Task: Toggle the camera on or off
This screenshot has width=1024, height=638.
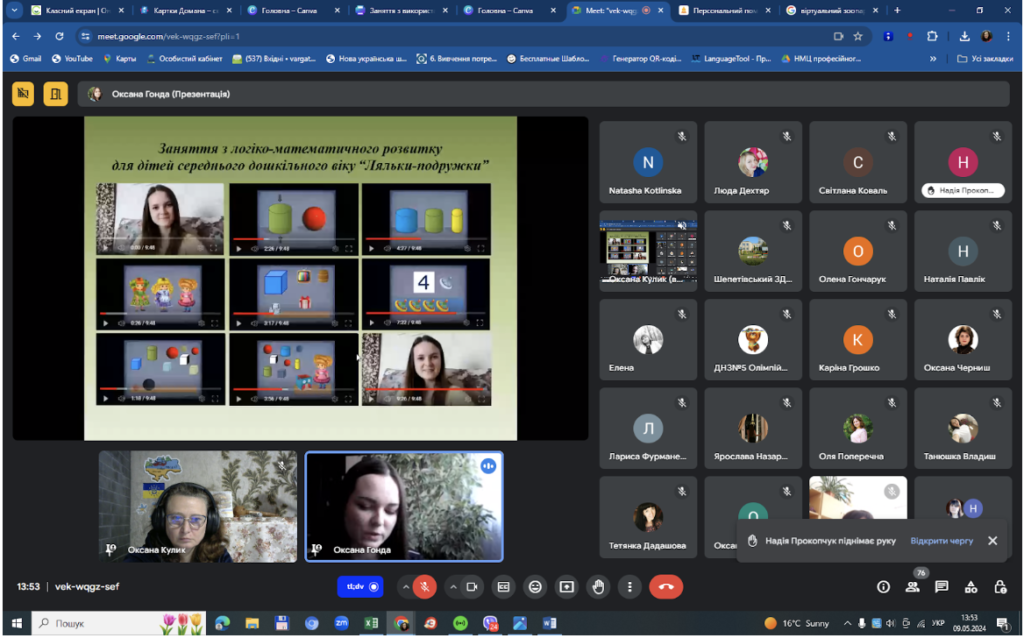Action: pyautogui.click(x=472, y=587)
